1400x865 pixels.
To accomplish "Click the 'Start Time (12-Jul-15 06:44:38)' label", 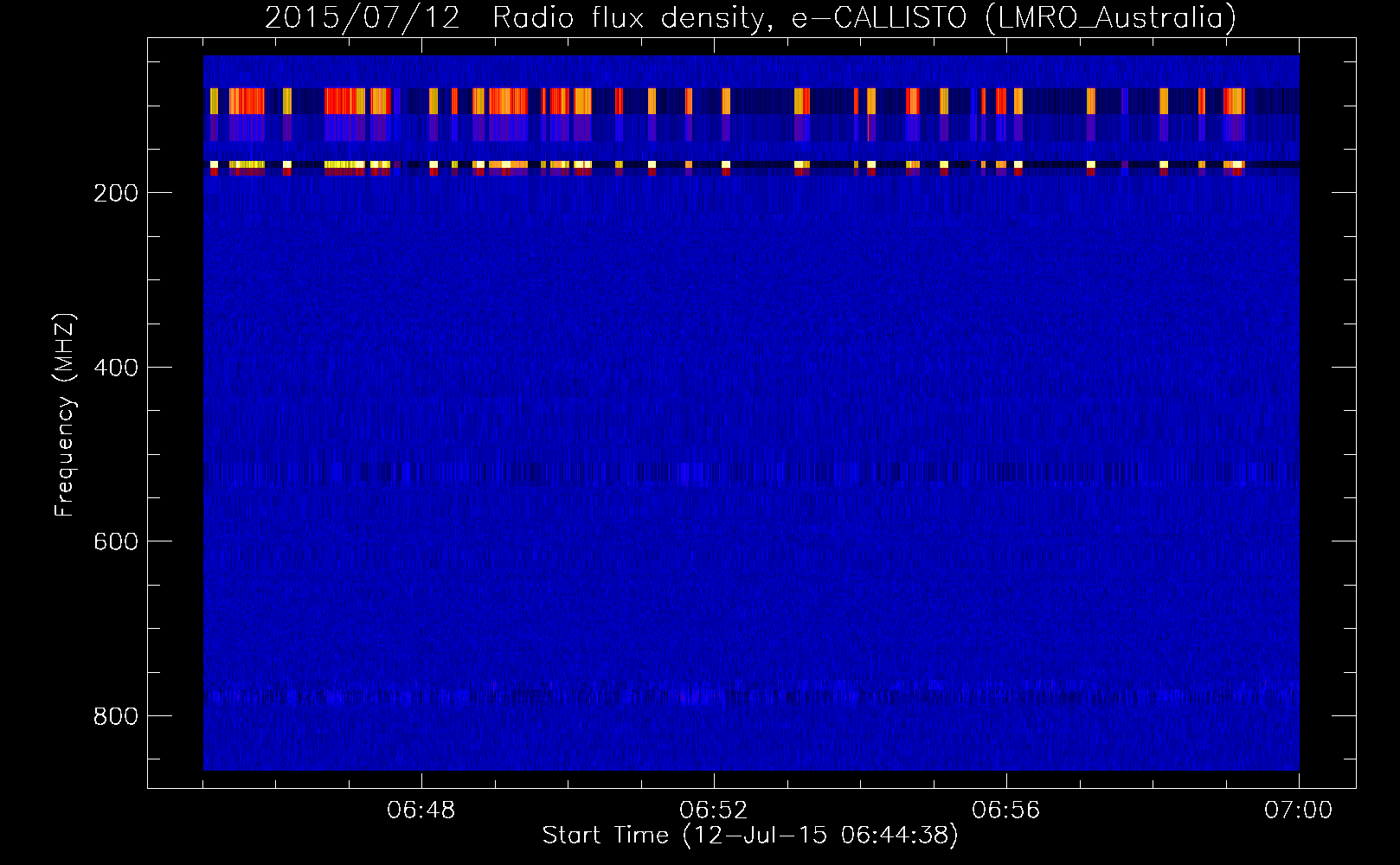I will point(750,836).
